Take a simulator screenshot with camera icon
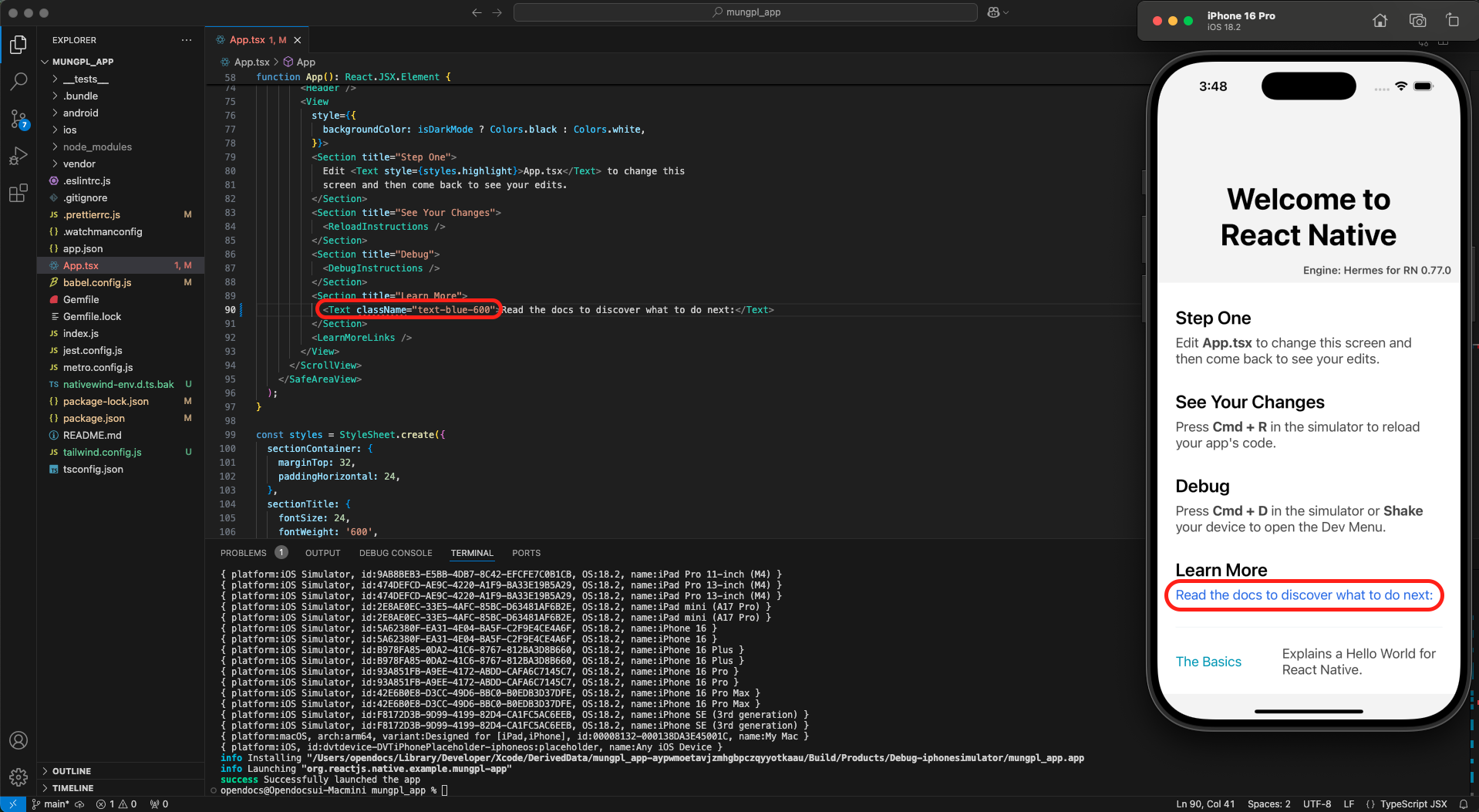Screen dimensions: 1479x812 point(1417,21)
